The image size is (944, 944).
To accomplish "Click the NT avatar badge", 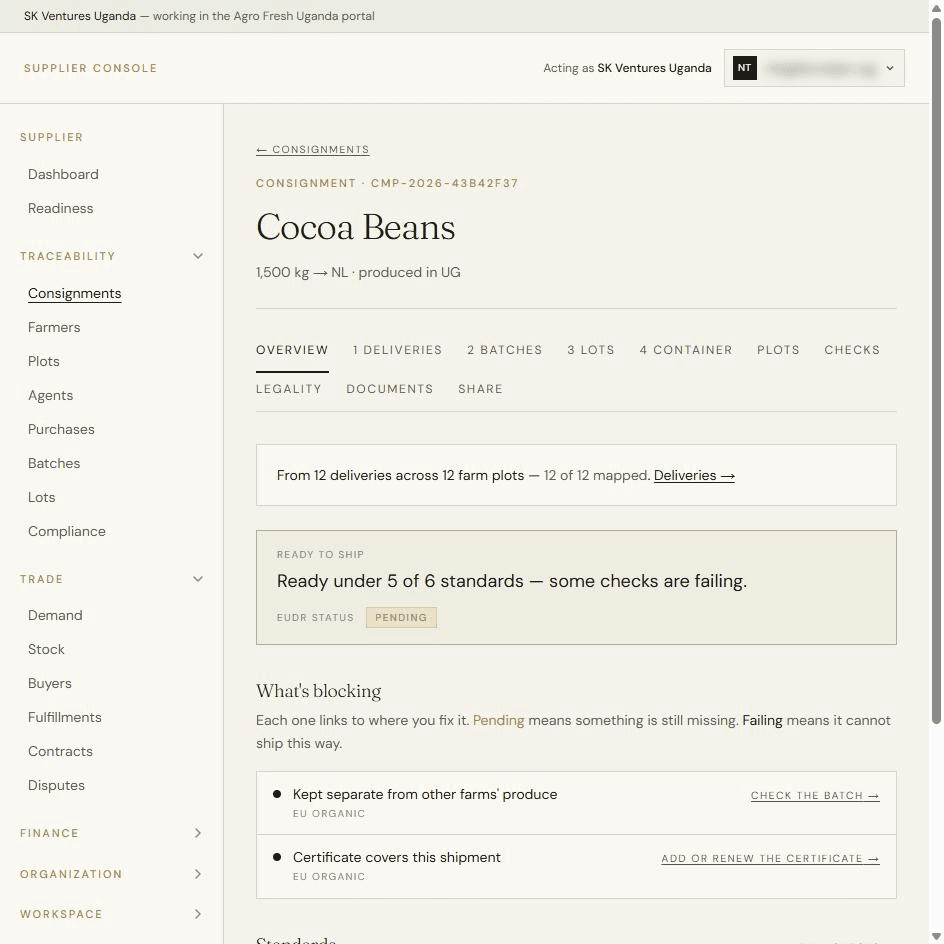I will pyautogui.click(x=744, y=68).
